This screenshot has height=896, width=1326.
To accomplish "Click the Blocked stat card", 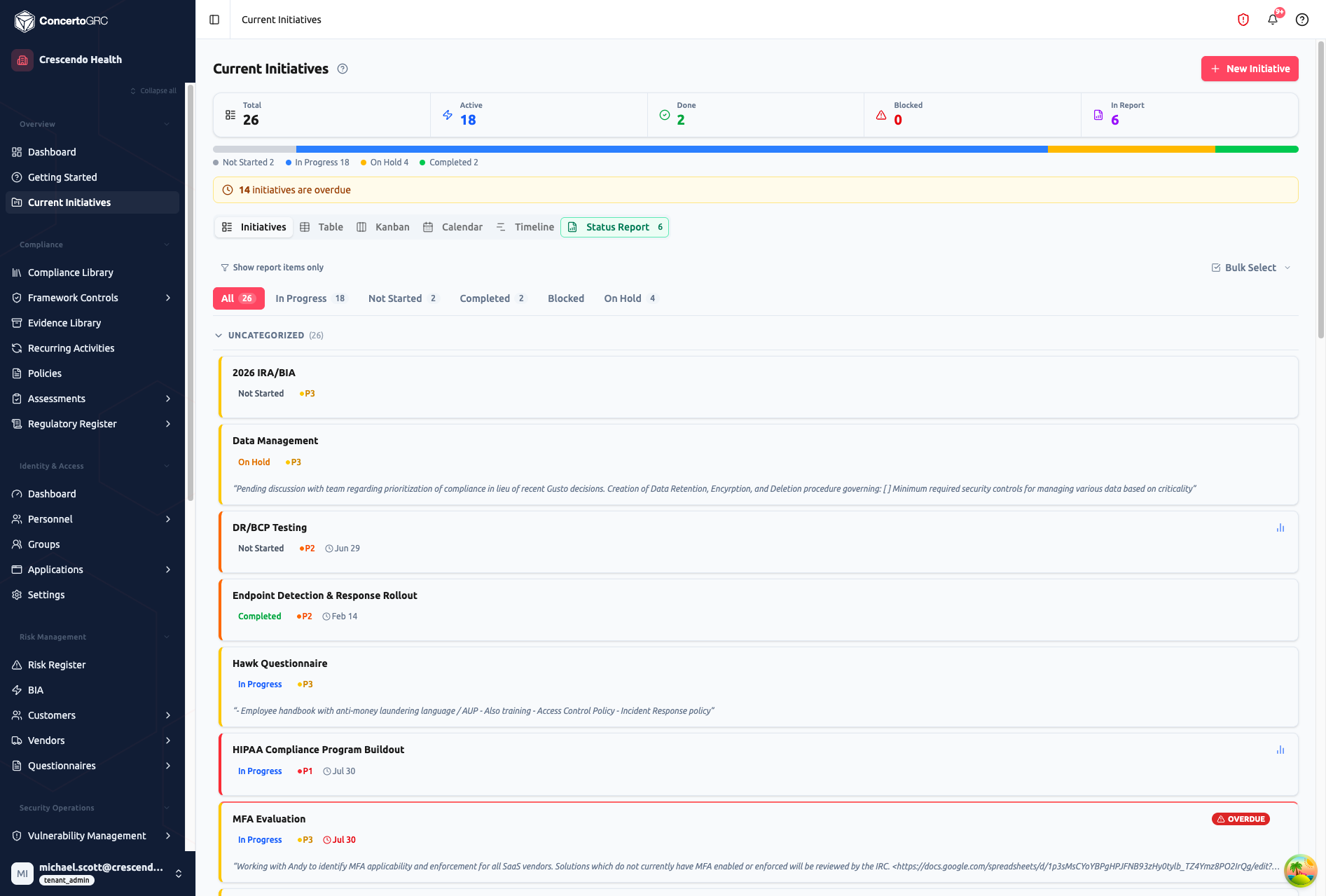I will click(972, 115).
